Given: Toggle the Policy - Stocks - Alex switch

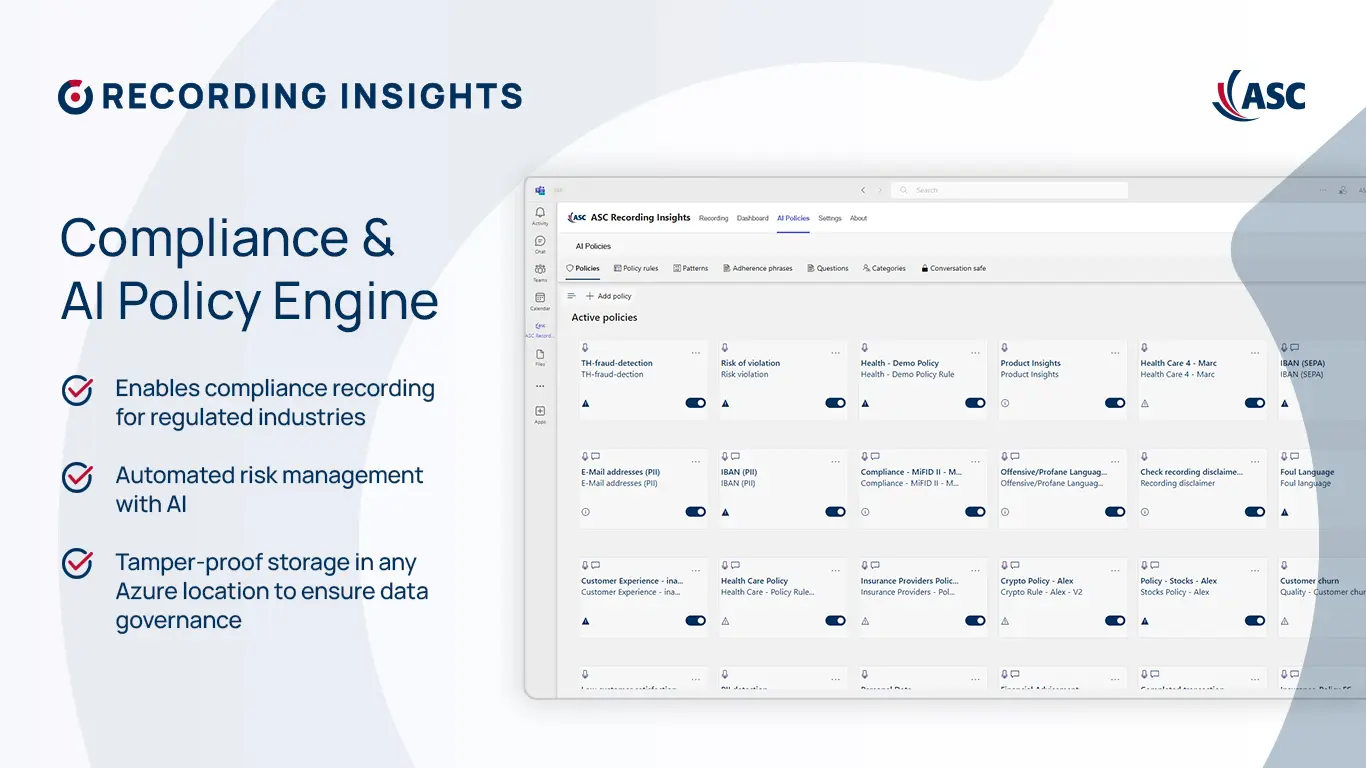Looking at the screenshot, I should [x=1255, y=621].
